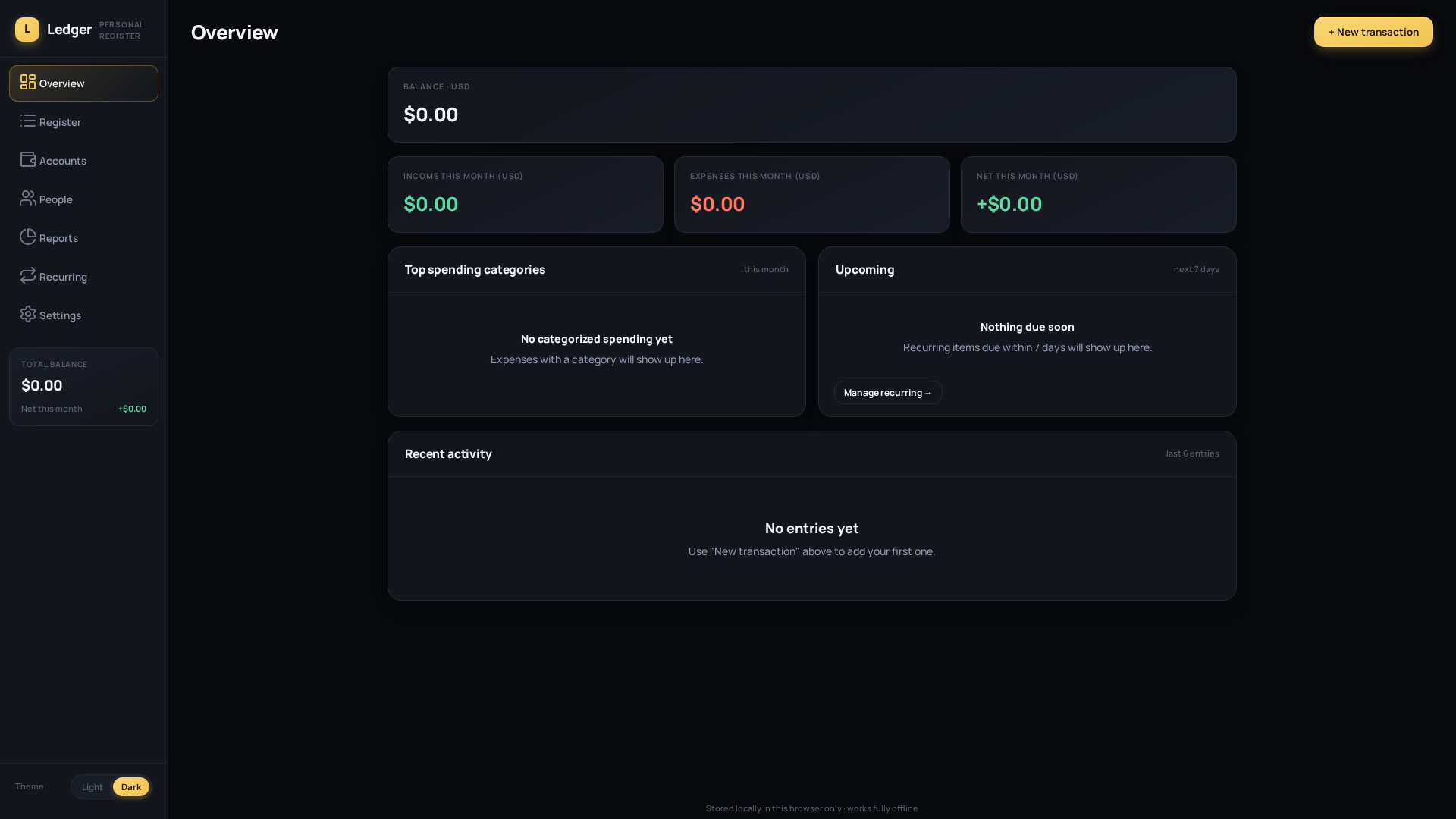Go to the Accounts page label
The height and width of the screenshot is (819, 1456).
[x=63, y=161]
